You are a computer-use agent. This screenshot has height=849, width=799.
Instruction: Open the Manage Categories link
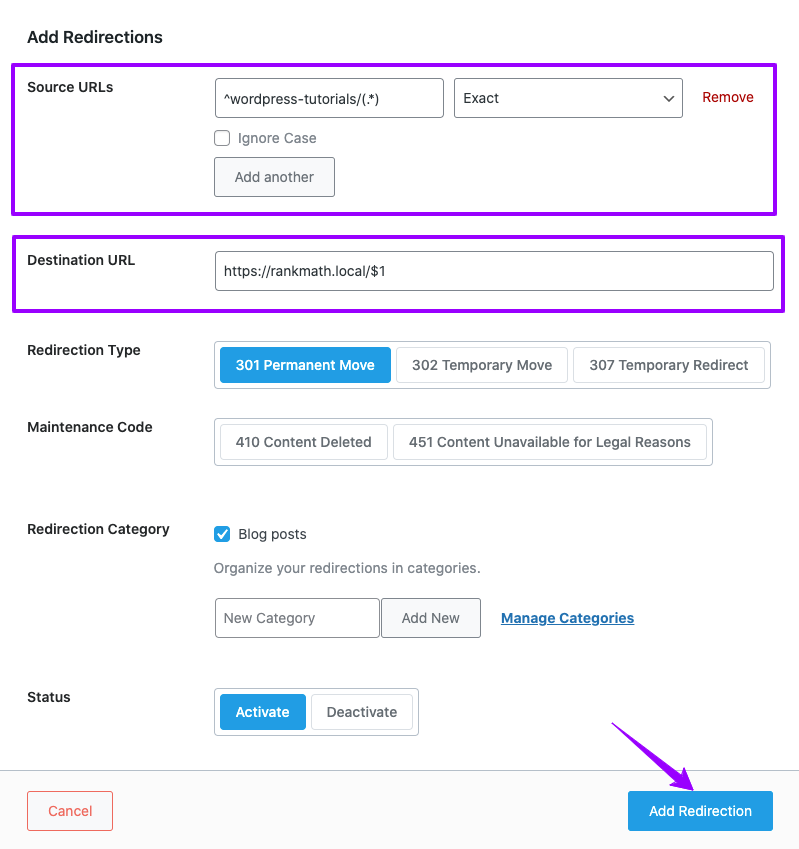(567, 618)
